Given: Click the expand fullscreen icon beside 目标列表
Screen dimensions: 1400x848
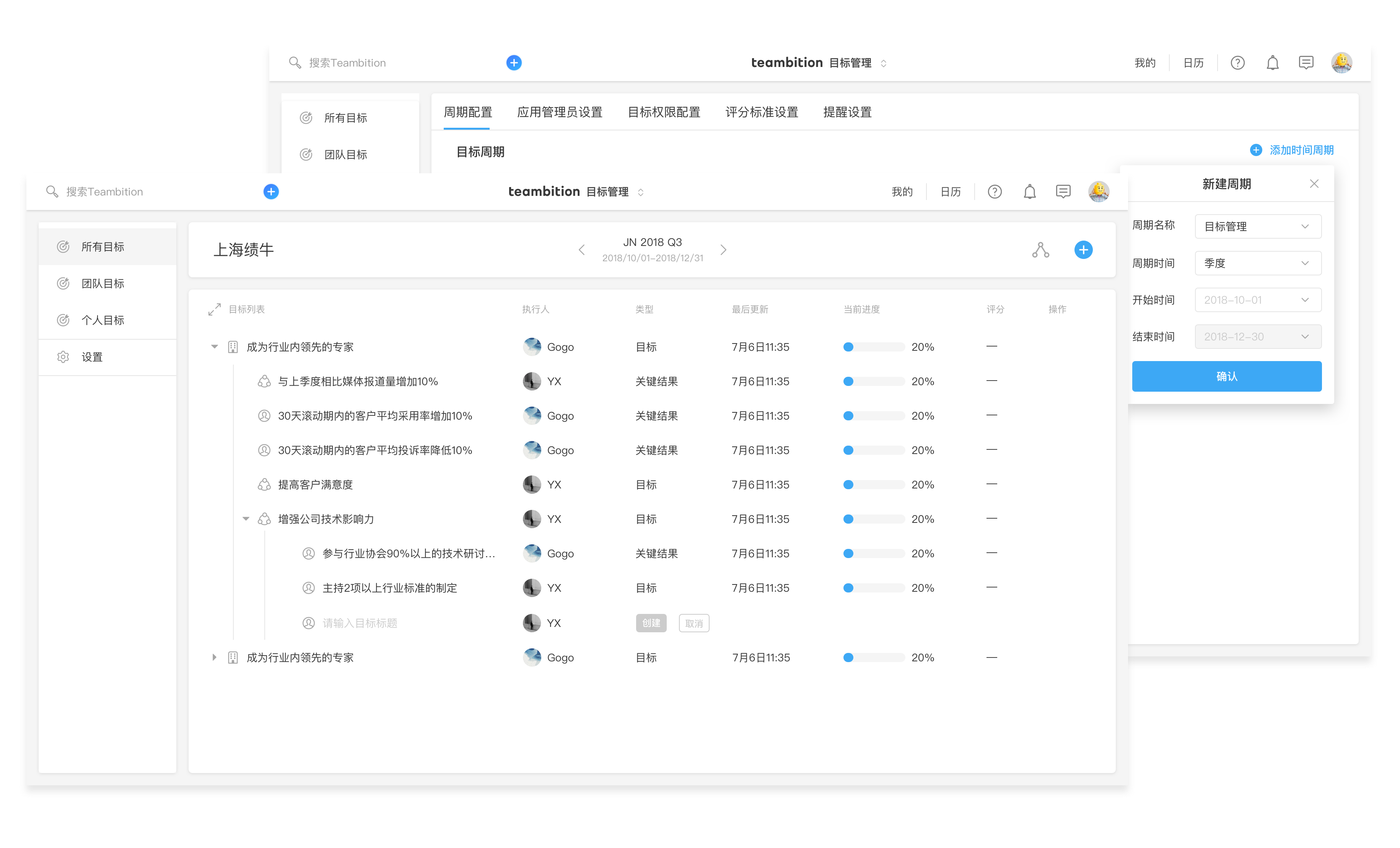Looking at the screenshot, I should (x=214, y=309).
